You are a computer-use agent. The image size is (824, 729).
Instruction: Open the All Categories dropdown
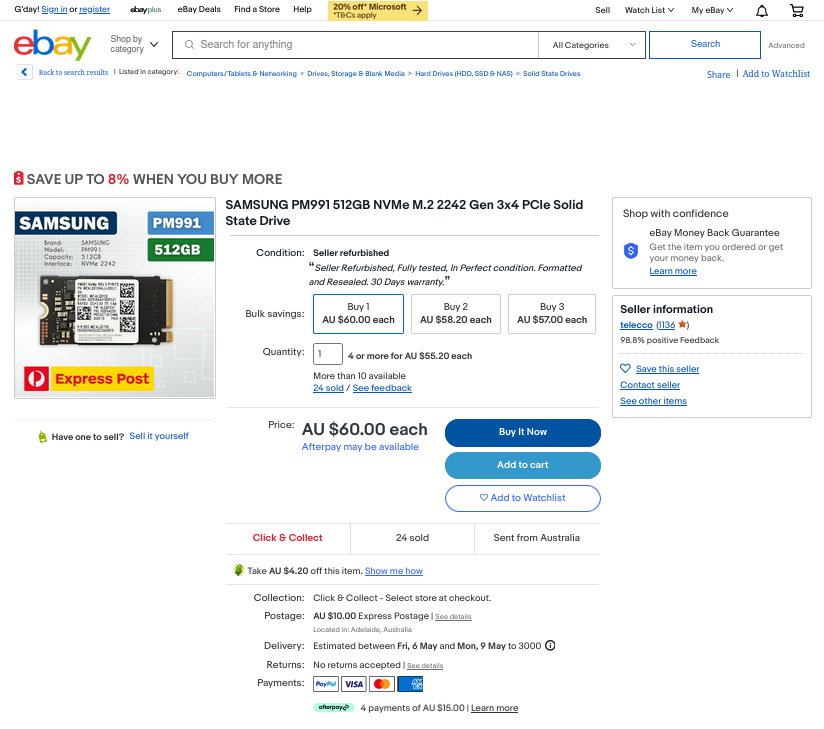pos(593,45)
